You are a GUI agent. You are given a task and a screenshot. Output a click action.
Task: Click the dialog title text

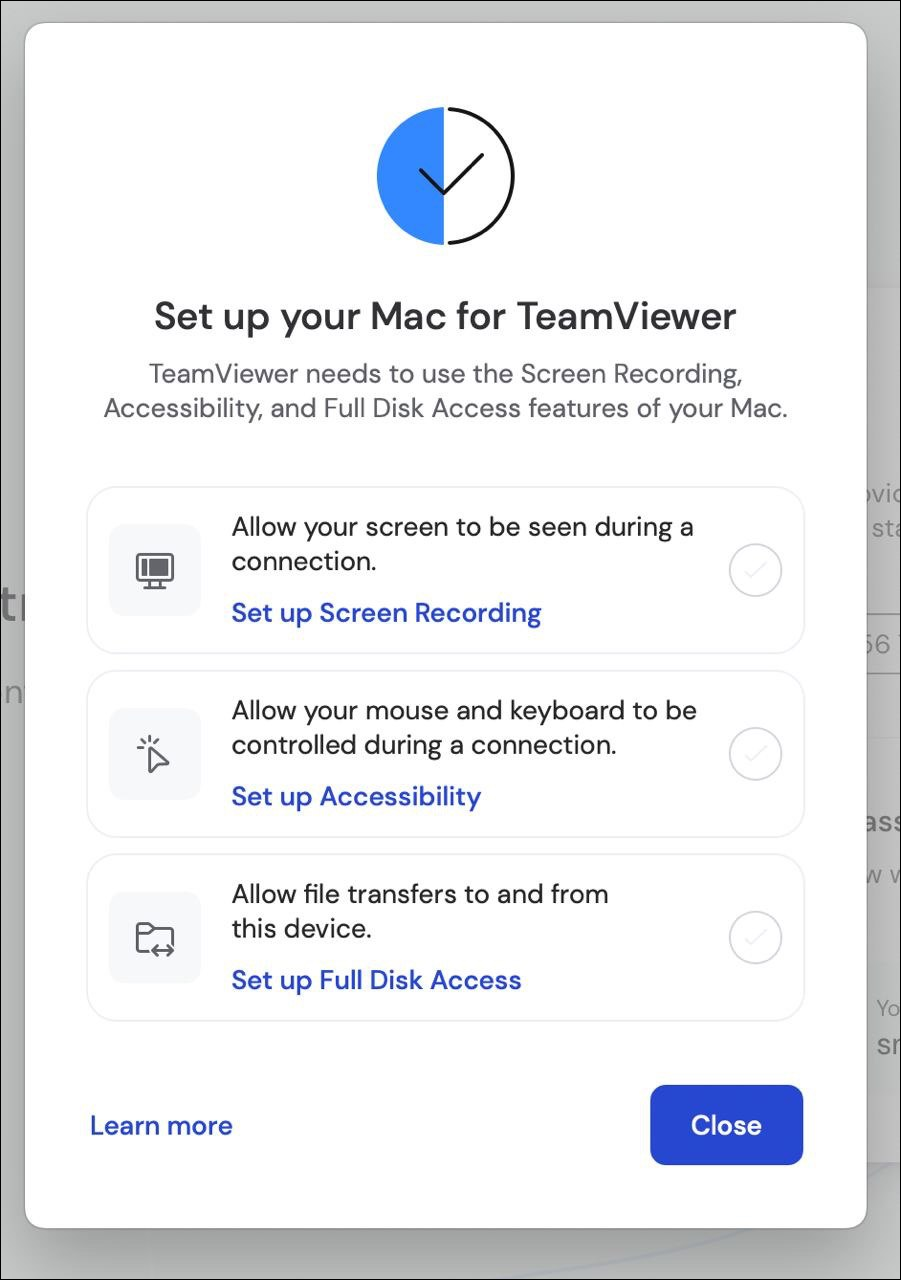coord(444,315)
